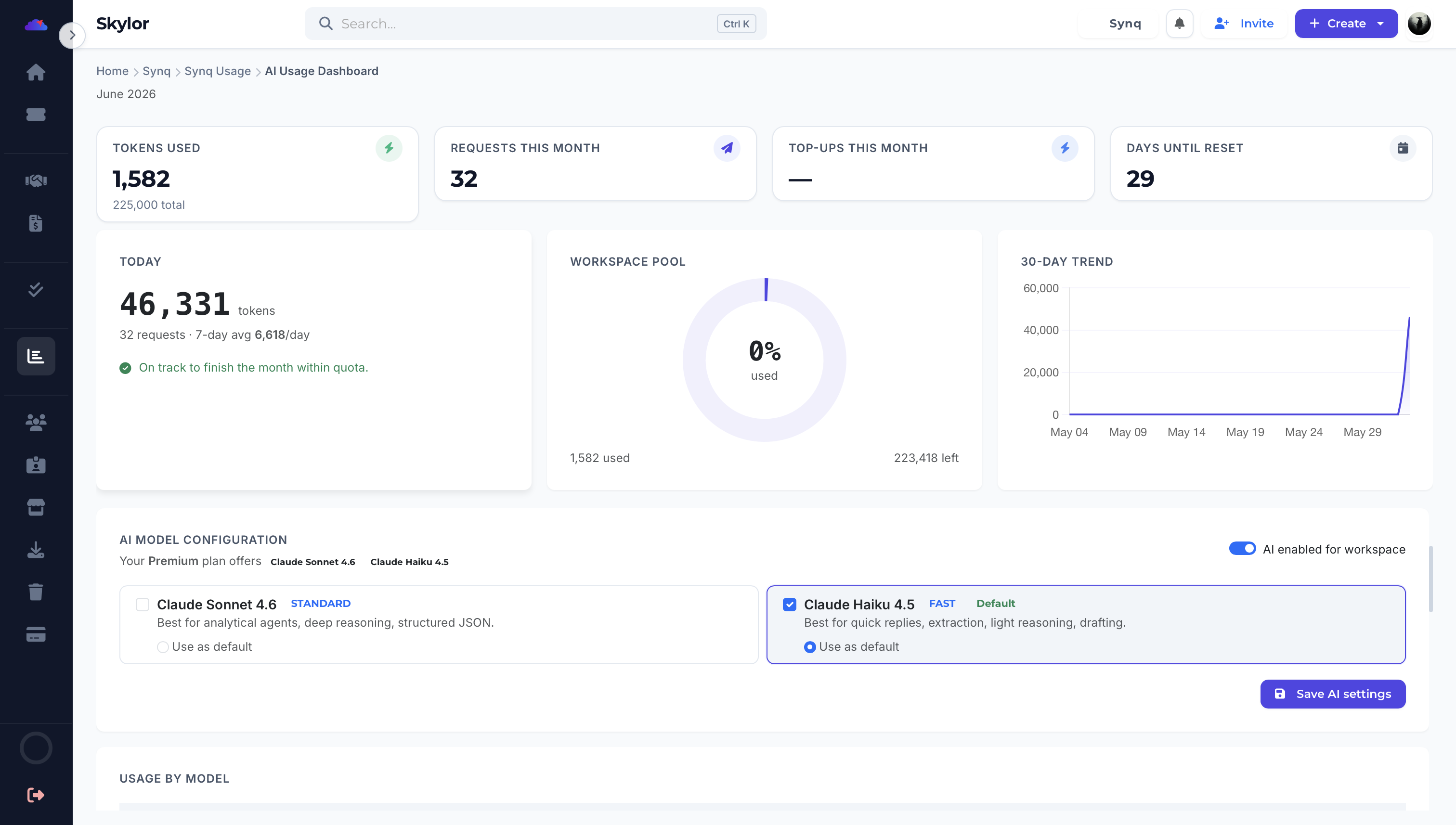This screenshot has width=1456, height=825.
Task: Click the Ctrl K shortcut badge
Action: [x=736, y=24]
